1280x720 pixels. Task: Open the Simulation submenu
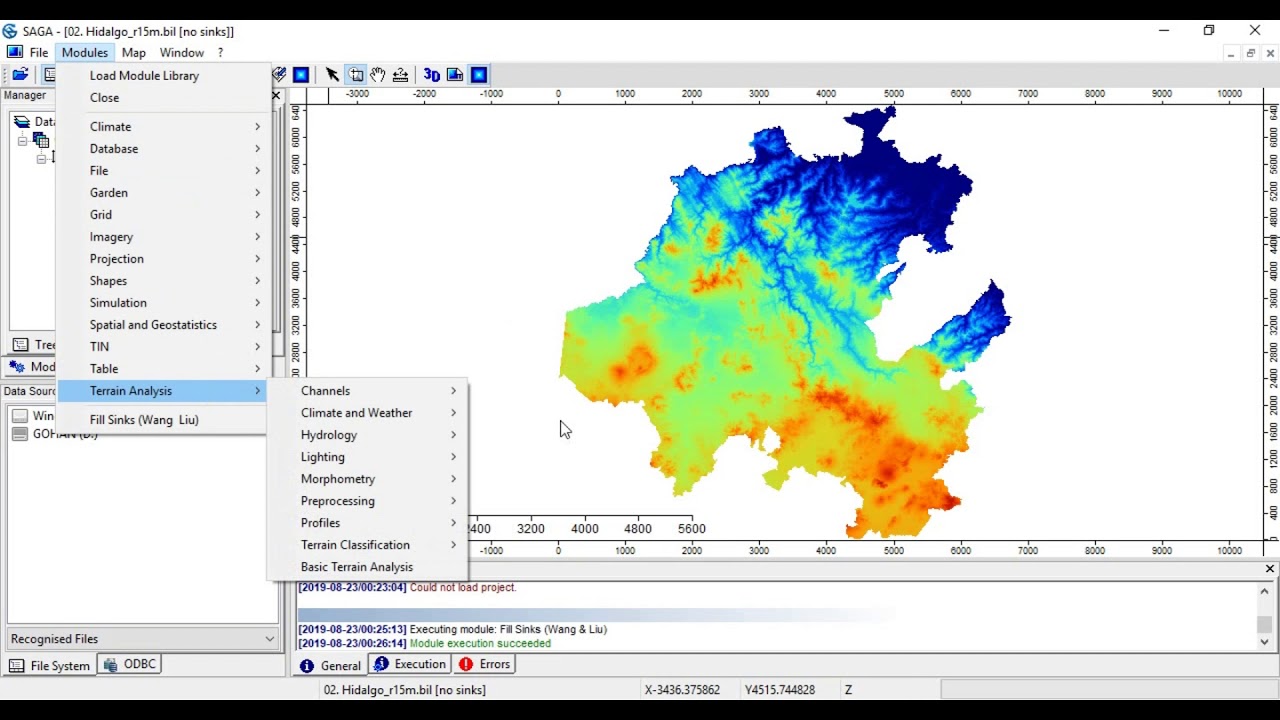click(x=162, y=303)
